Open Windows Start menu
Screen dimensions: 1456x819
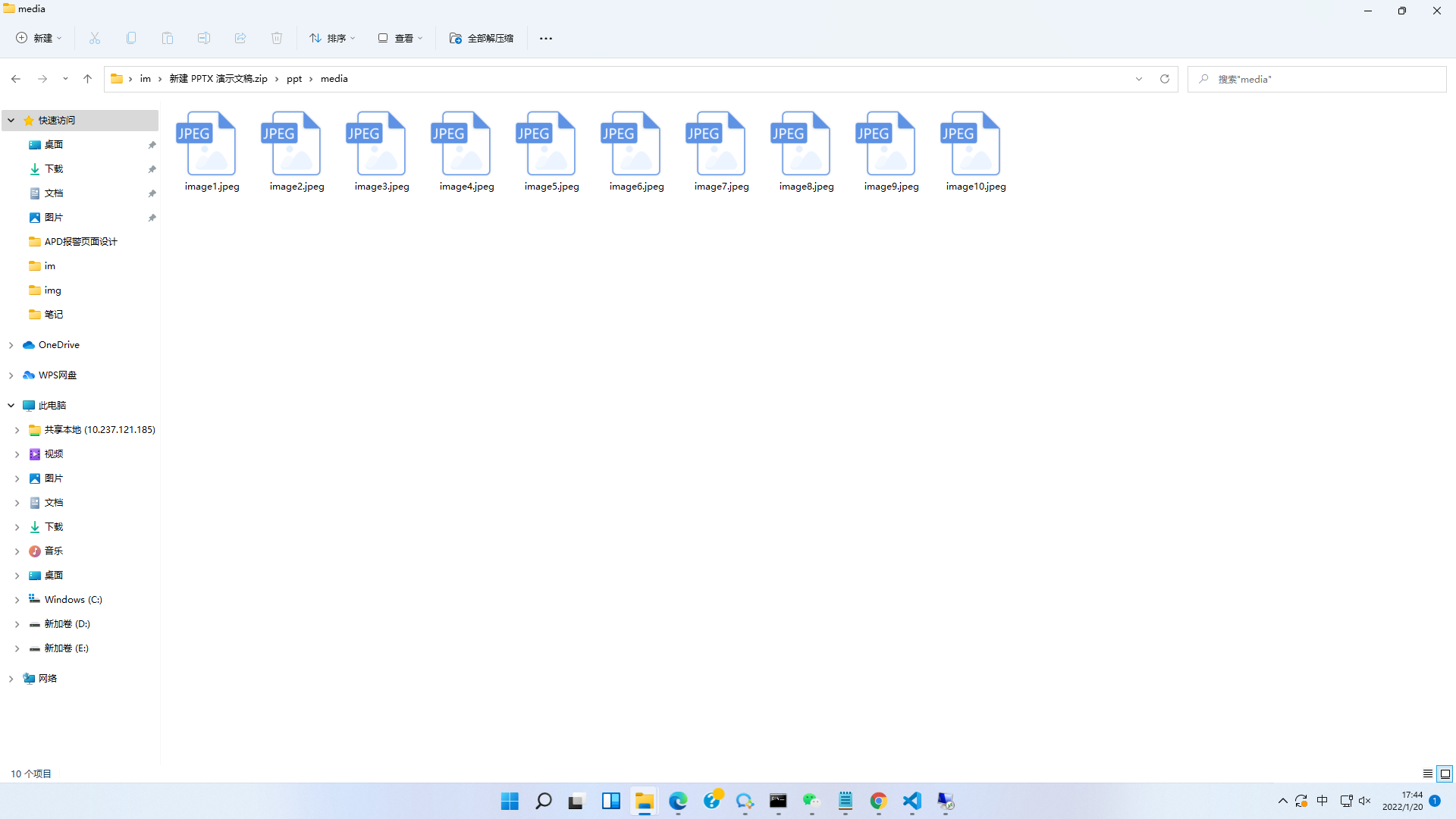click(510, 801)
